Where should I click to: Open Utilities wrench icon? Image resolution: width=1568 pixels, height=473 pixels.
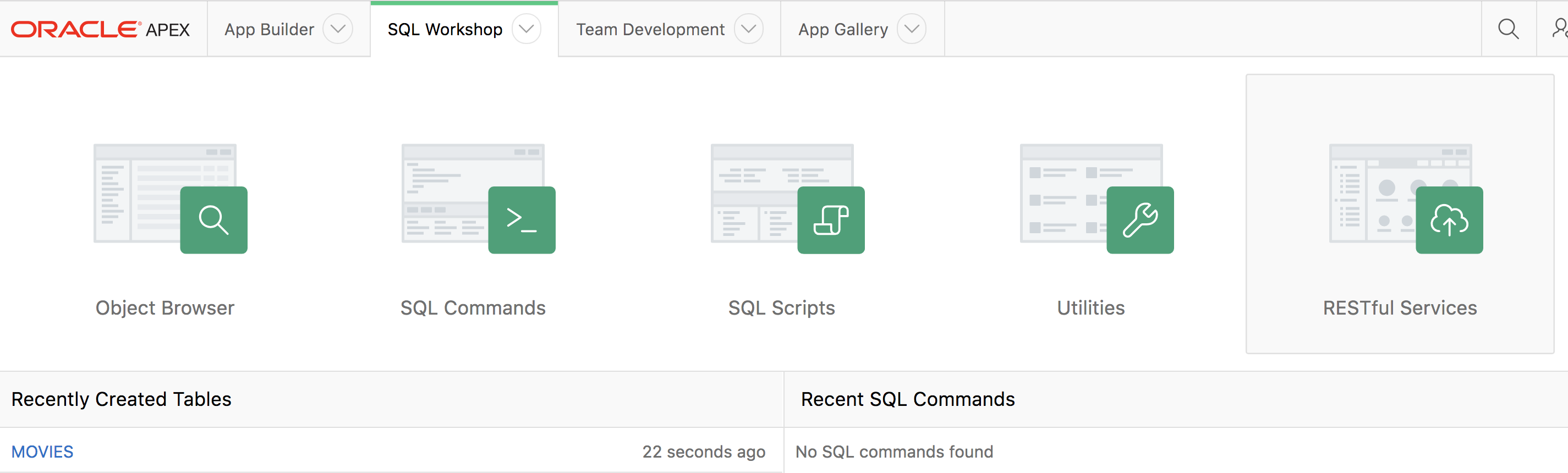click(1140, 220)
